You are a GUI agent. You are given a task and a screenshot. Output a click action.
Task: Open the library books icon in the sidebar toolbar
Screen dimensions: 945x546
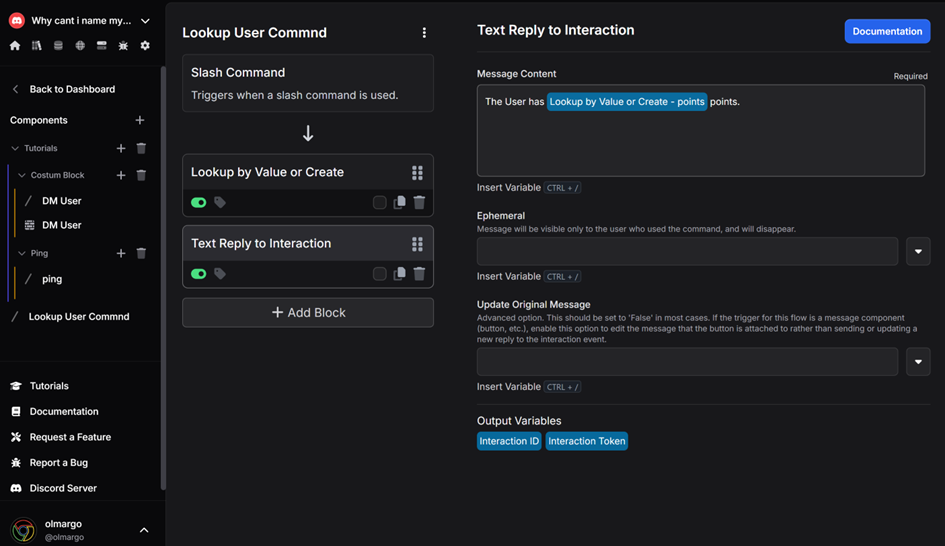[37, 46]
